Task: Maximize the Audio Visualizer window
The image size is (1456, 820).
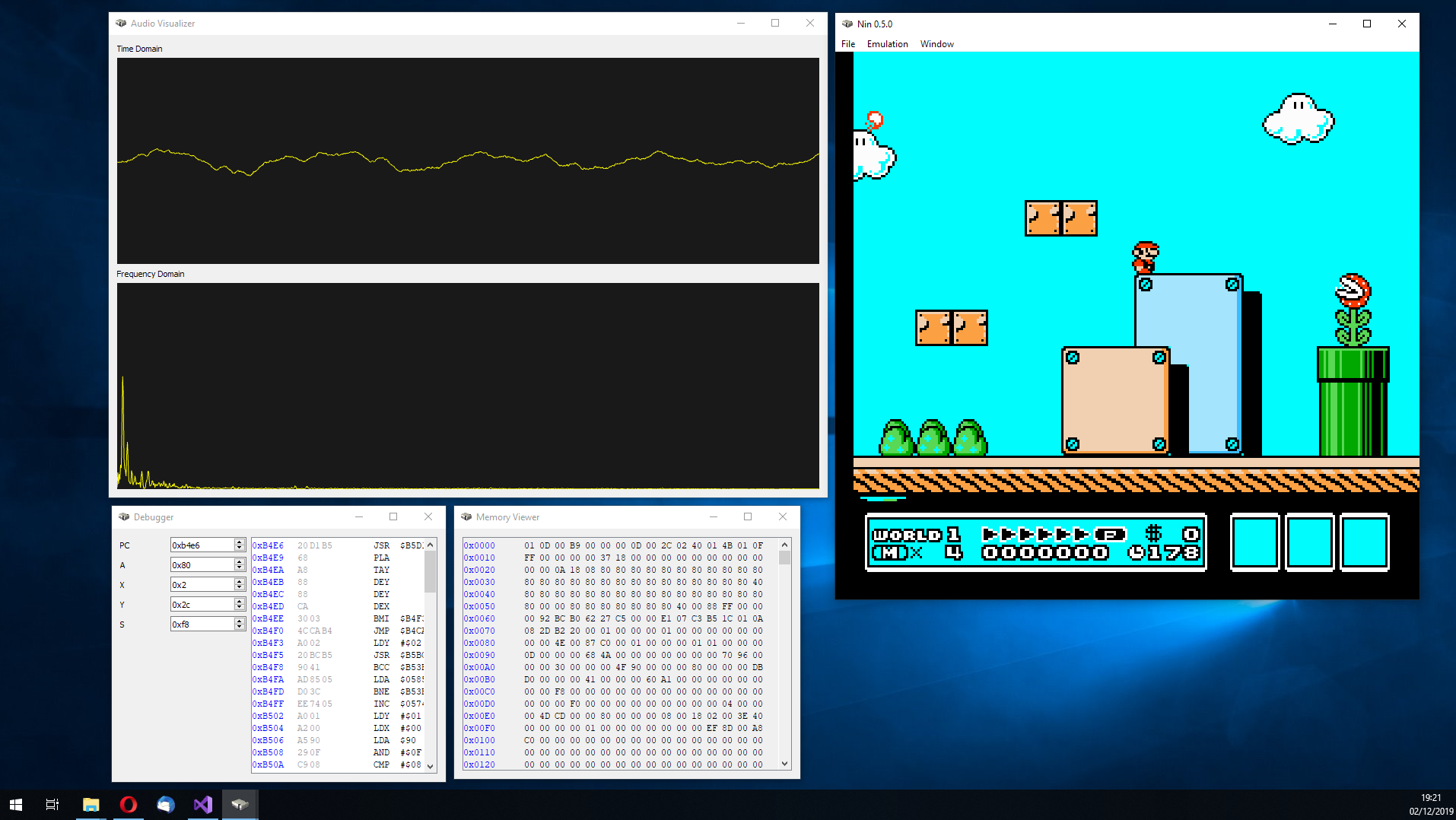Action: click(x=775, y=24)
